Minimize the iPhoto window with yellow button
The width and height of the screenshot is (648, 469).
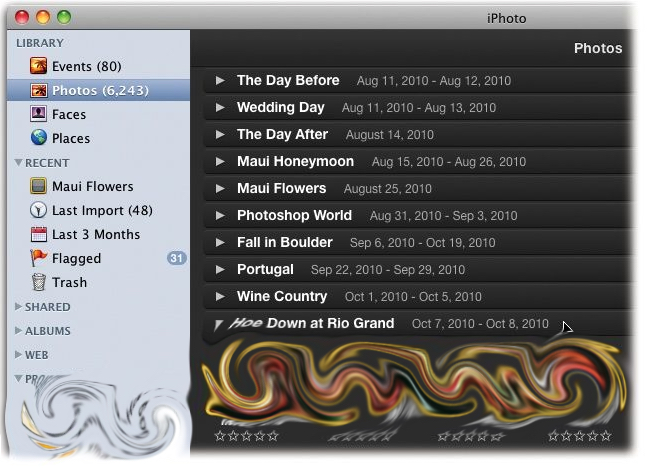point(43,17)
